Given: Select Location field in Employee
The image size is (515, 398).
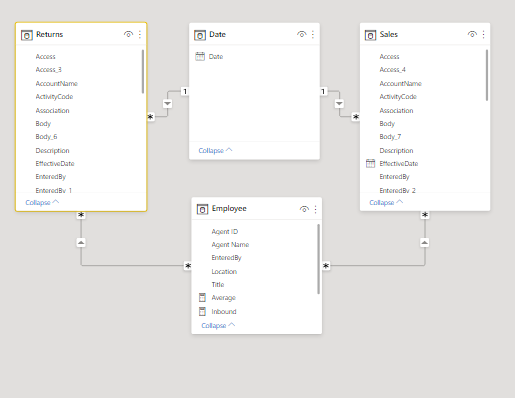Looking at the screenshot, I should tap(224, 271).
